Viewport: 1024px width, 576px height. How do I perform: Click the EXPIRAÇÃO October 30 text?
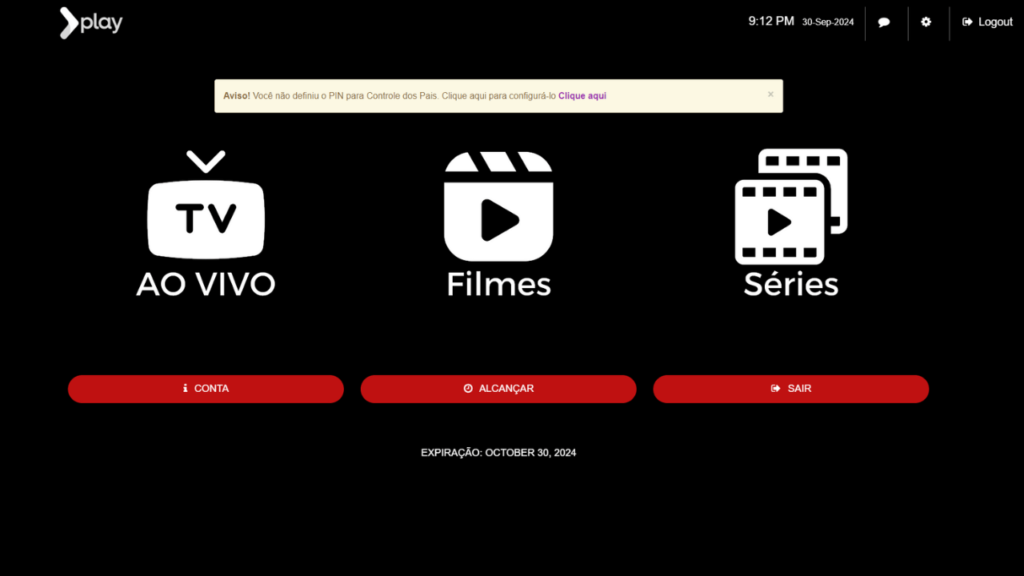[x=498, y=452]
